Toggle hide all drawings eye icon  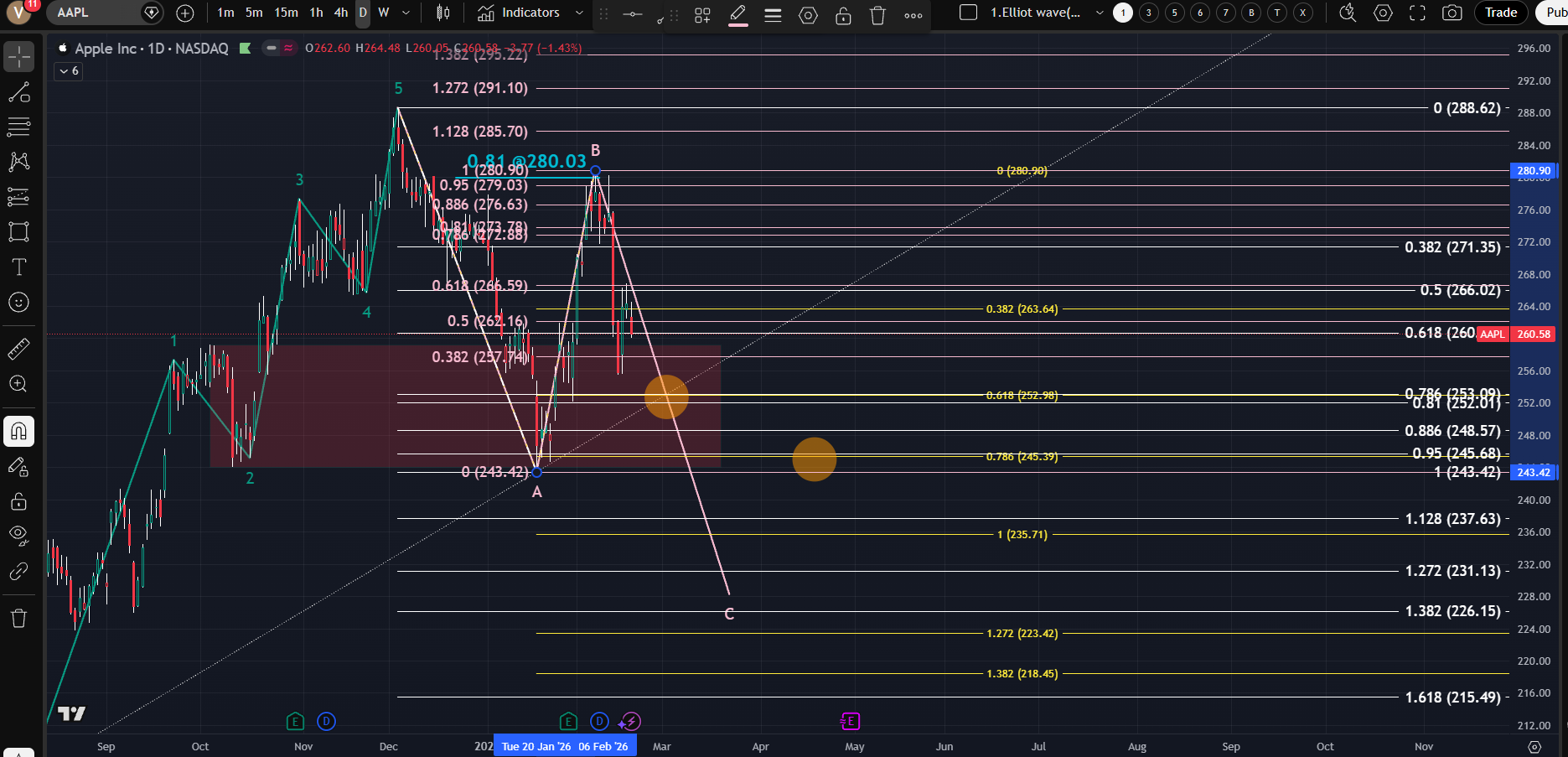(18, 535)
